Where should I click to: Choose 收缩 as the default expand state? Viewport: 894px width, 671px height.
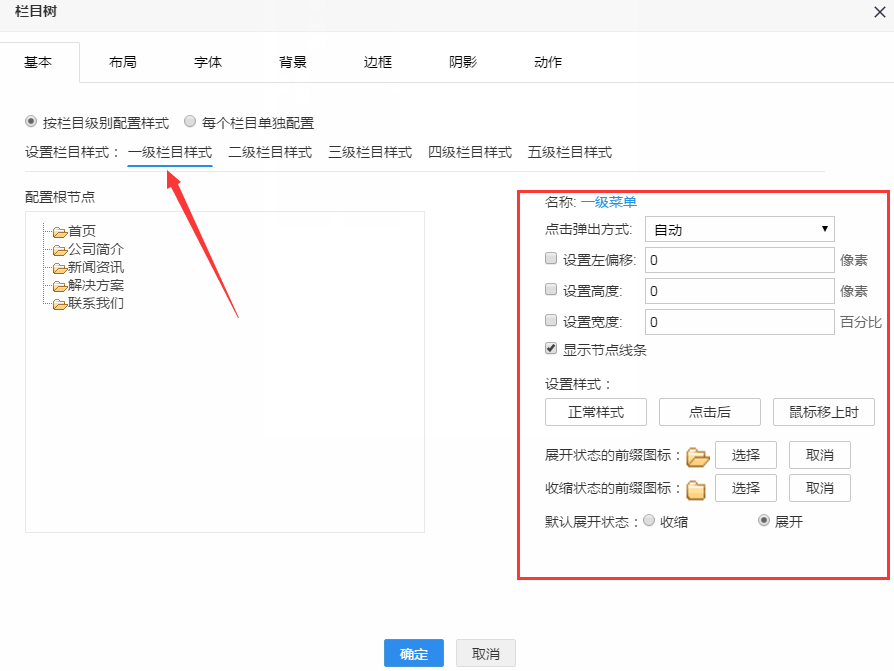(649, 521)
